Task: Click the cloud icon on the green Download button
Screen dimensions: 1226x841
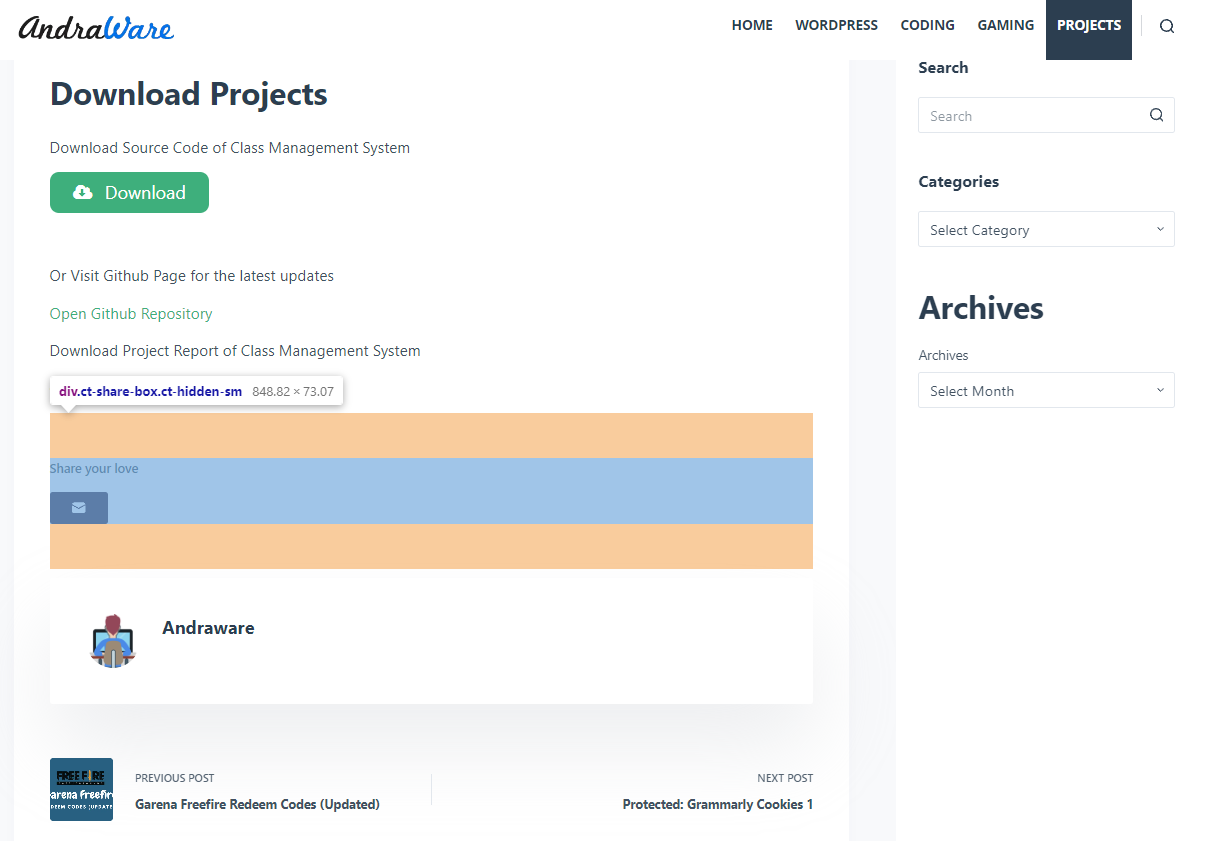Action: 83,192
